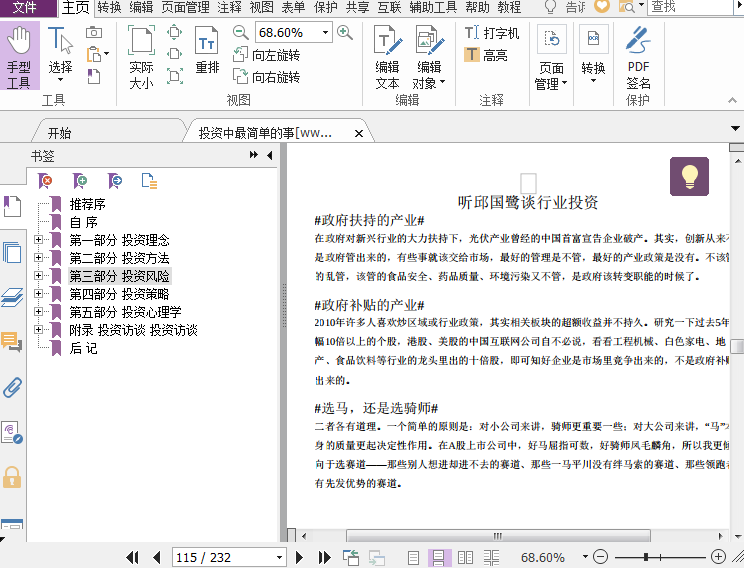Screen dimensions: 744x568
Task: Expand 第二部分 投资方法 bookmark node
Action: tap(38, 258)
